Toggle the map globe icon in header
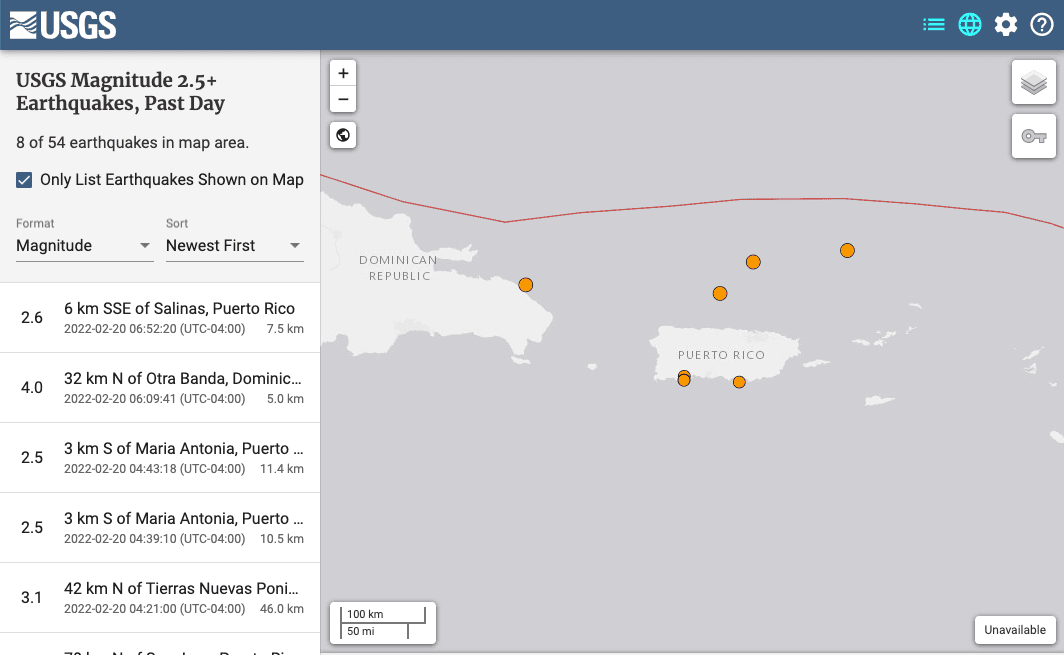Screen dimensions: 1064x655 970,25
